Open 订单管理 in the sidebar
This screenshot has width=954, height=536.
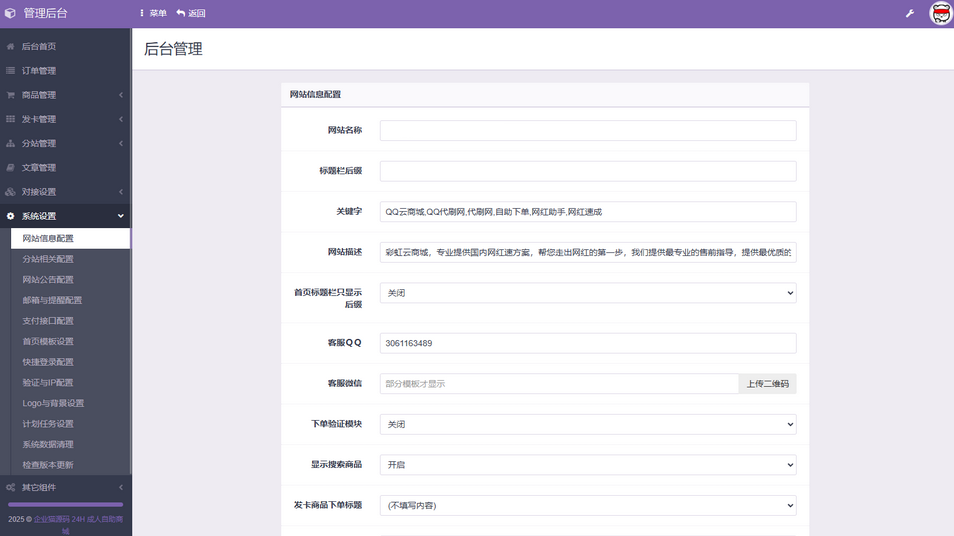pyautogui.click(x=65, y=71)
